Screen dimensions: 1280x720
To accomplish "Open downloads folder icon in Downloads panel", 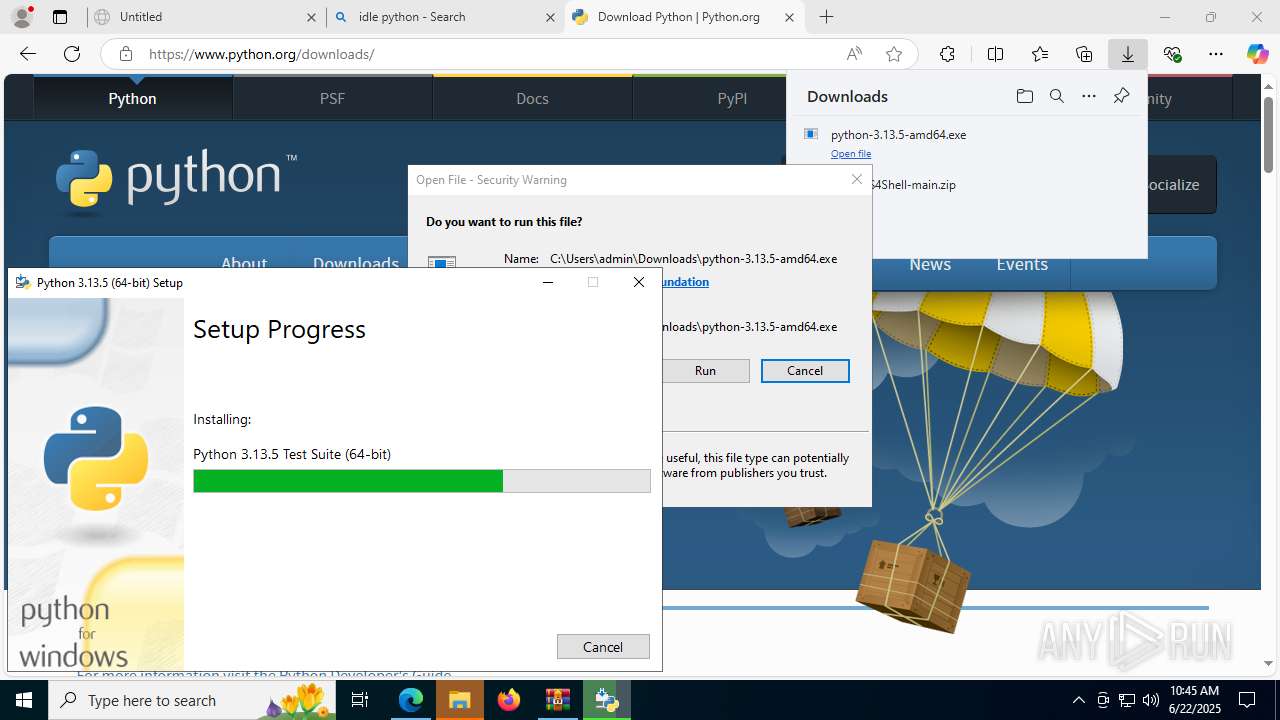I will 1024,96.
